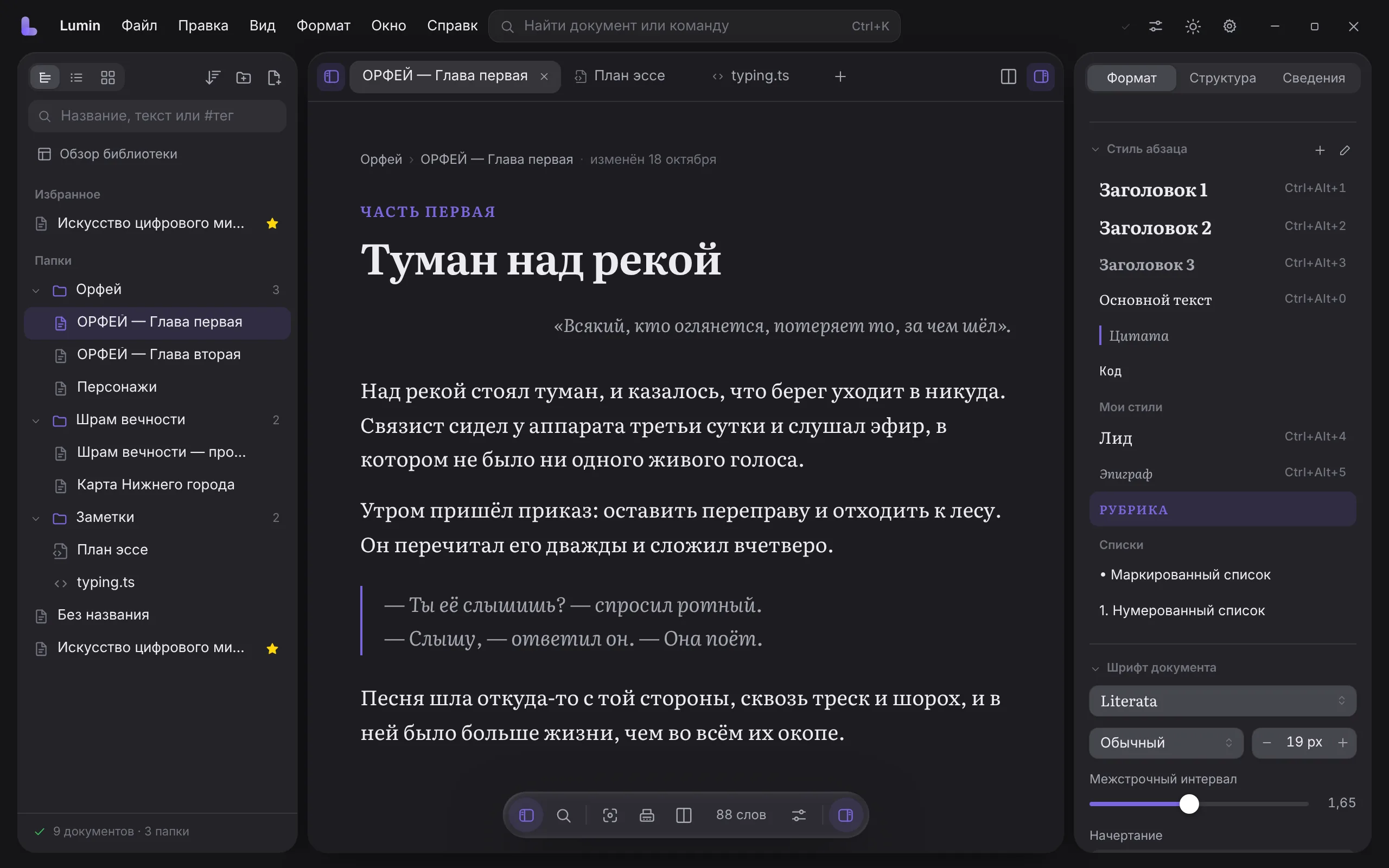This screenshot has height=868, width=1389.
Task: Open columns layout in bottom toolbar
Action: pos(684,815)
